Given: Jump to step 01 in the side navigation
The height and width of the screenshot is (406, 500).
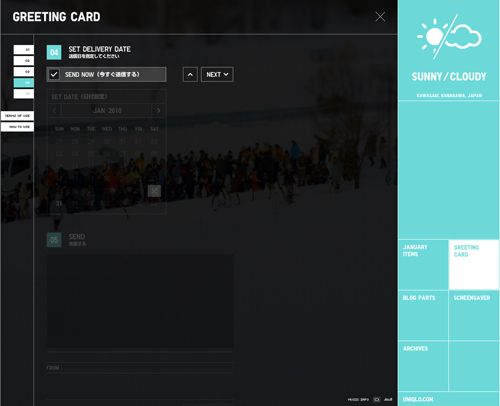Looking at the screenshot, I should (x=24, y=49).
